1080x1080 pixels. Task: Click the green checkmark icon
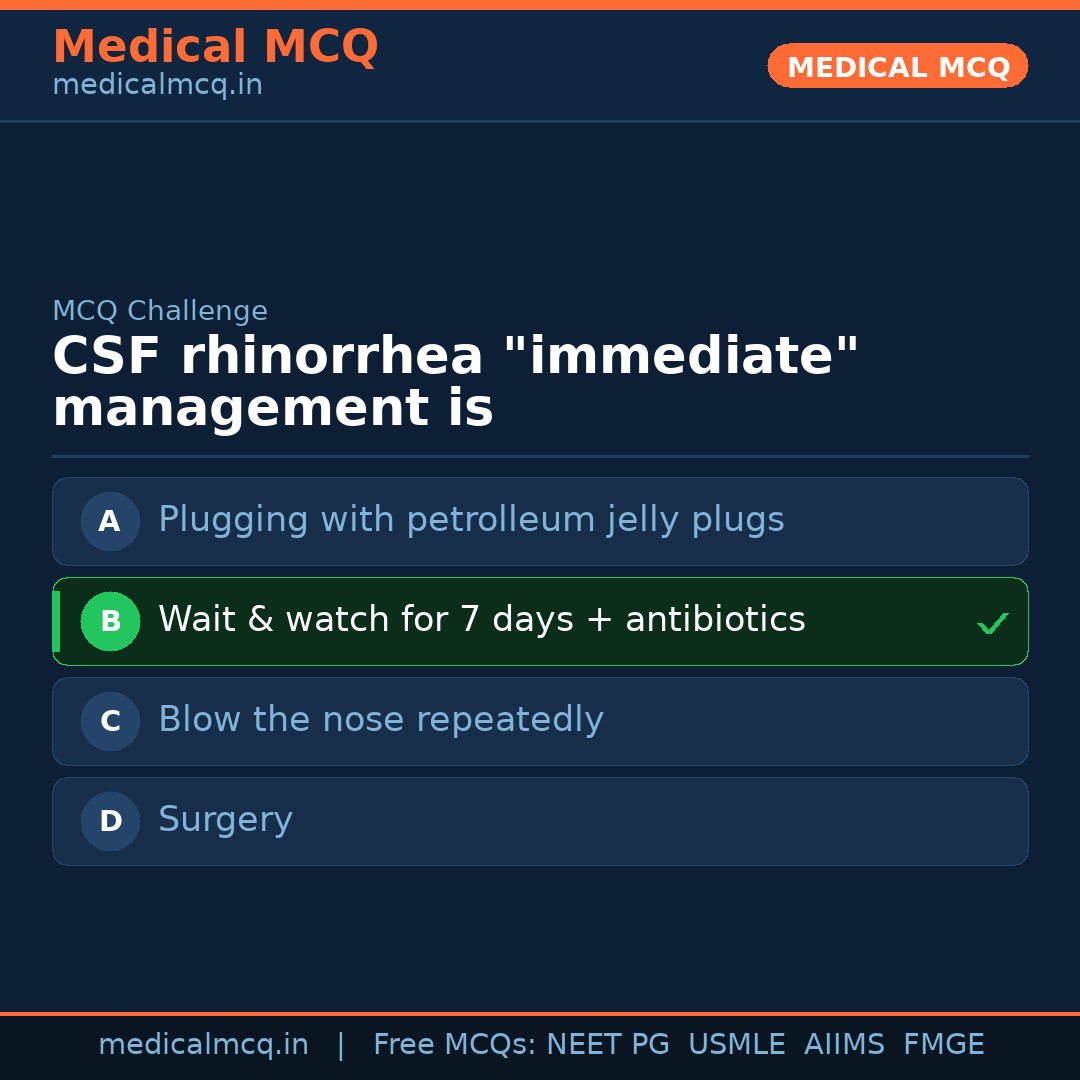992,624
